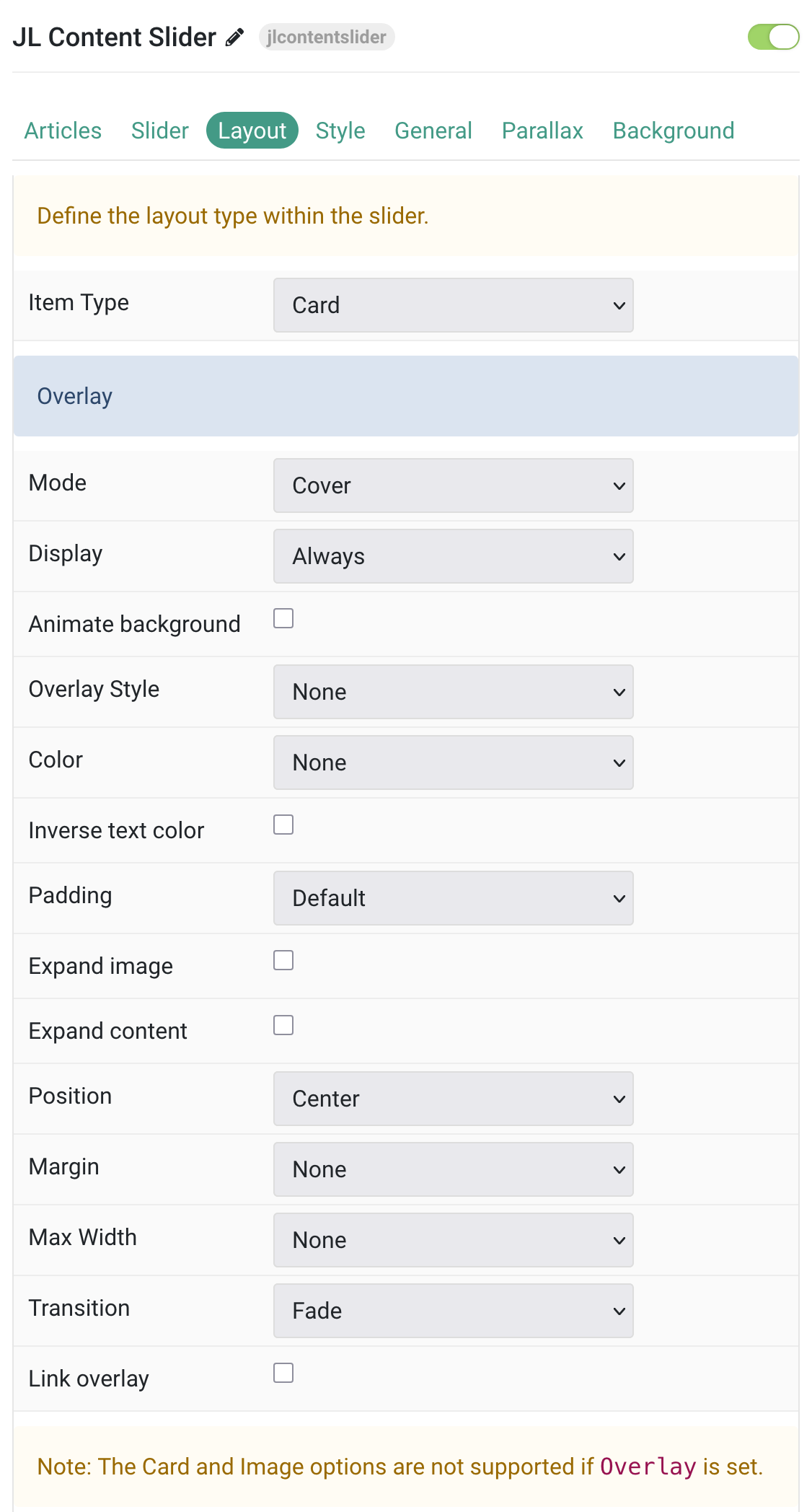Open the Position dropdown set to Center
This screenshot has height=1512, width=812.
[x=453, y=1099]
